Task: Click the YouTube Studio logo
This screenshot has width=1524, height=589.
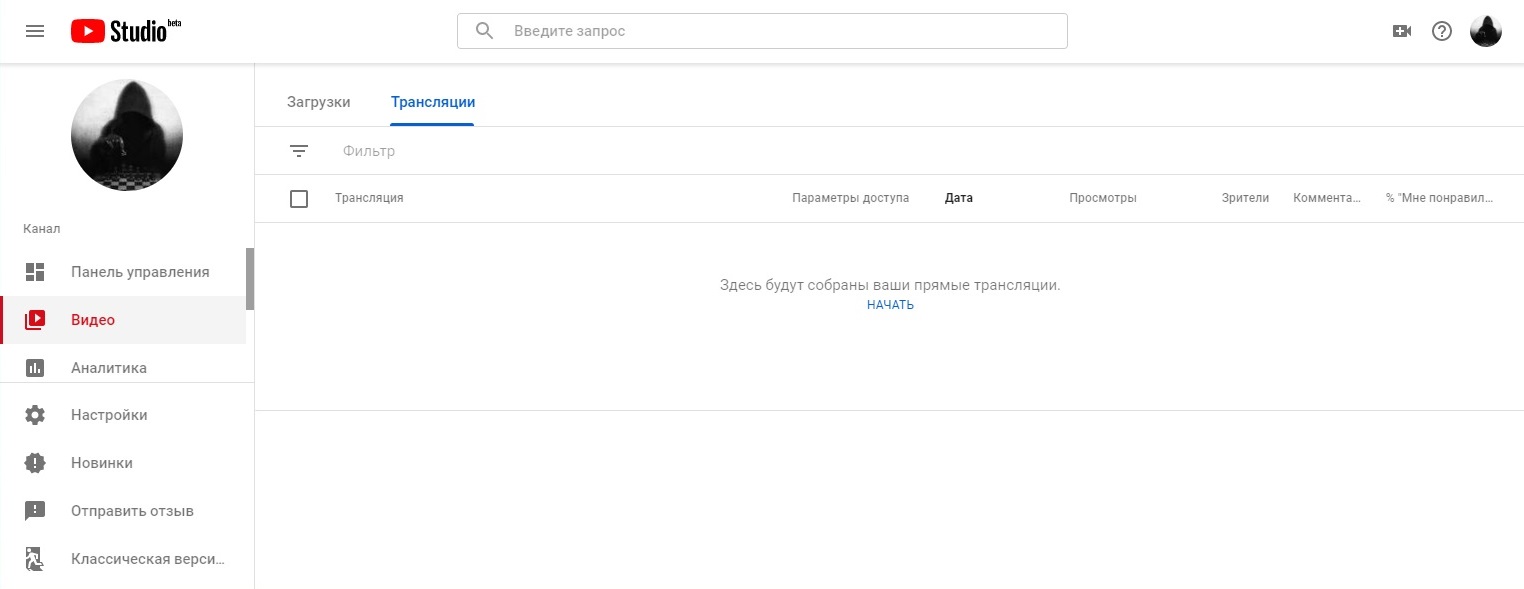Action: click(x=126, y=31)
